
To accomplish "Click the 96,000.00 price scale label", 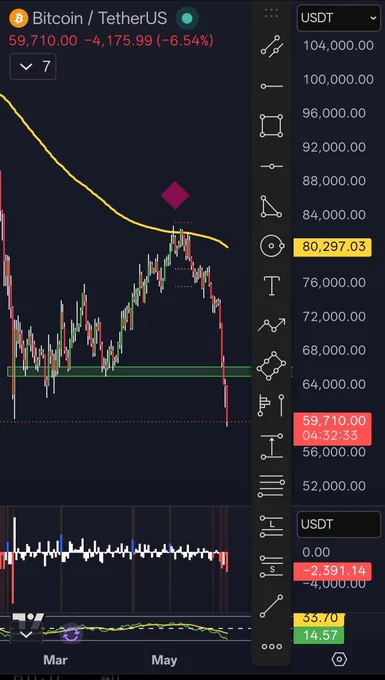I will coord(334,113).
